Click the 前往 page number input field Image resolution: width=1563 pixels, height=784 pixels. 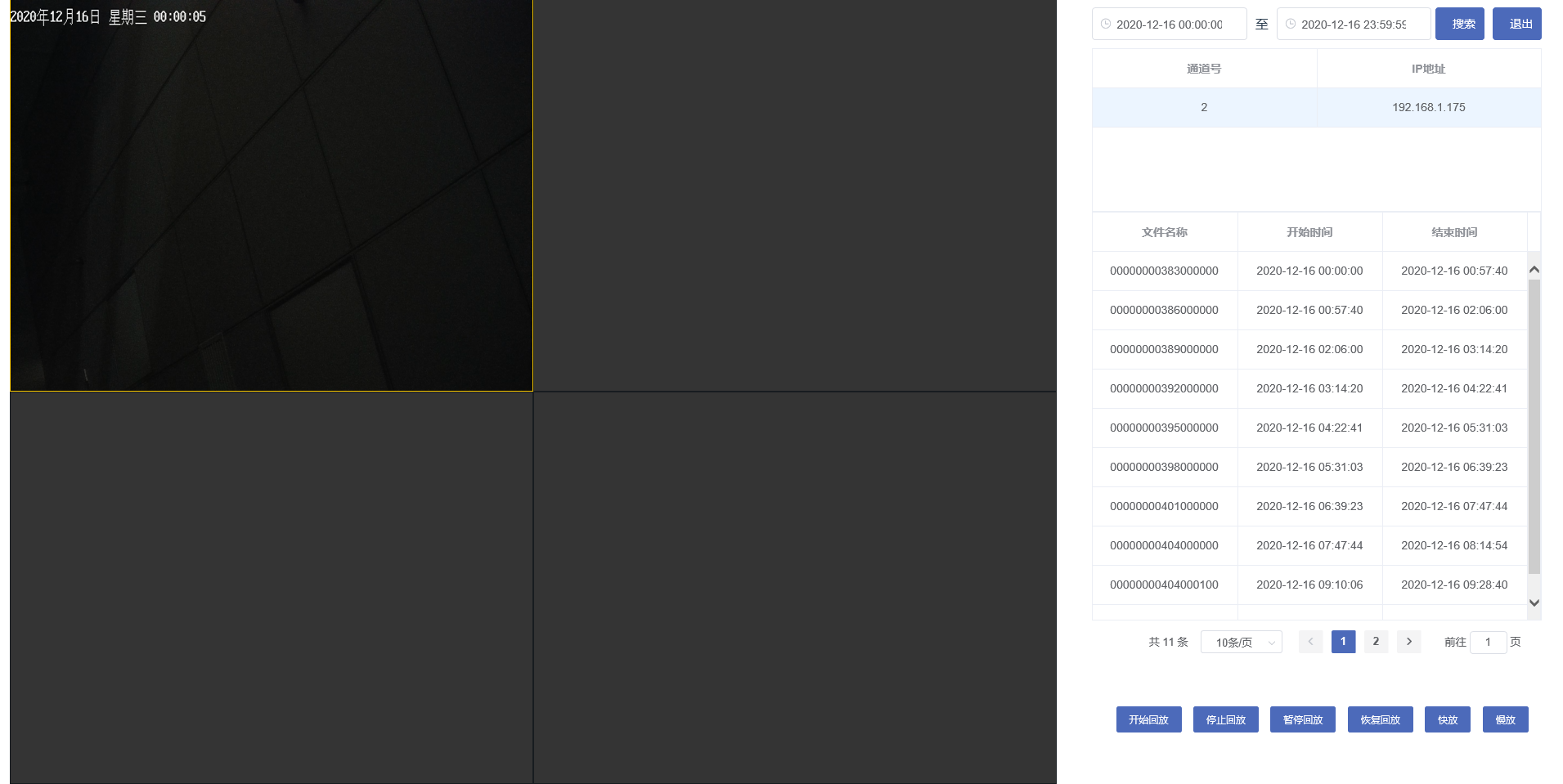click(x=1488, y=643)
